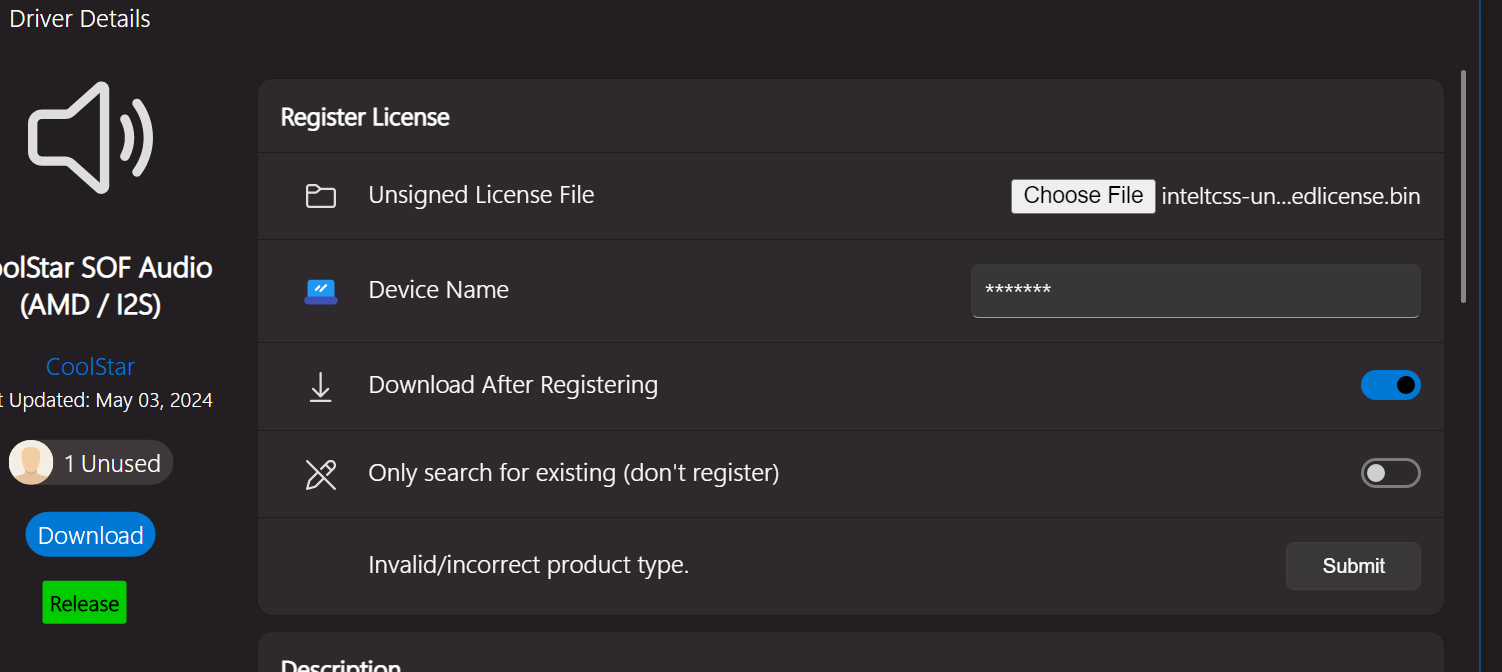Click the large speaker audio icon
The height and width of the screenshot is (672, 1502).
coord(90,138)
